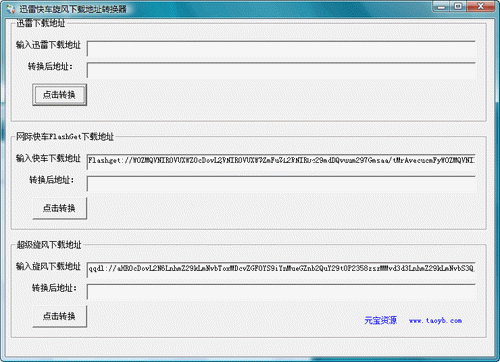Click the 迅雷下载地址 group title
The image size is (500, 362).
(x=41, y=23)
